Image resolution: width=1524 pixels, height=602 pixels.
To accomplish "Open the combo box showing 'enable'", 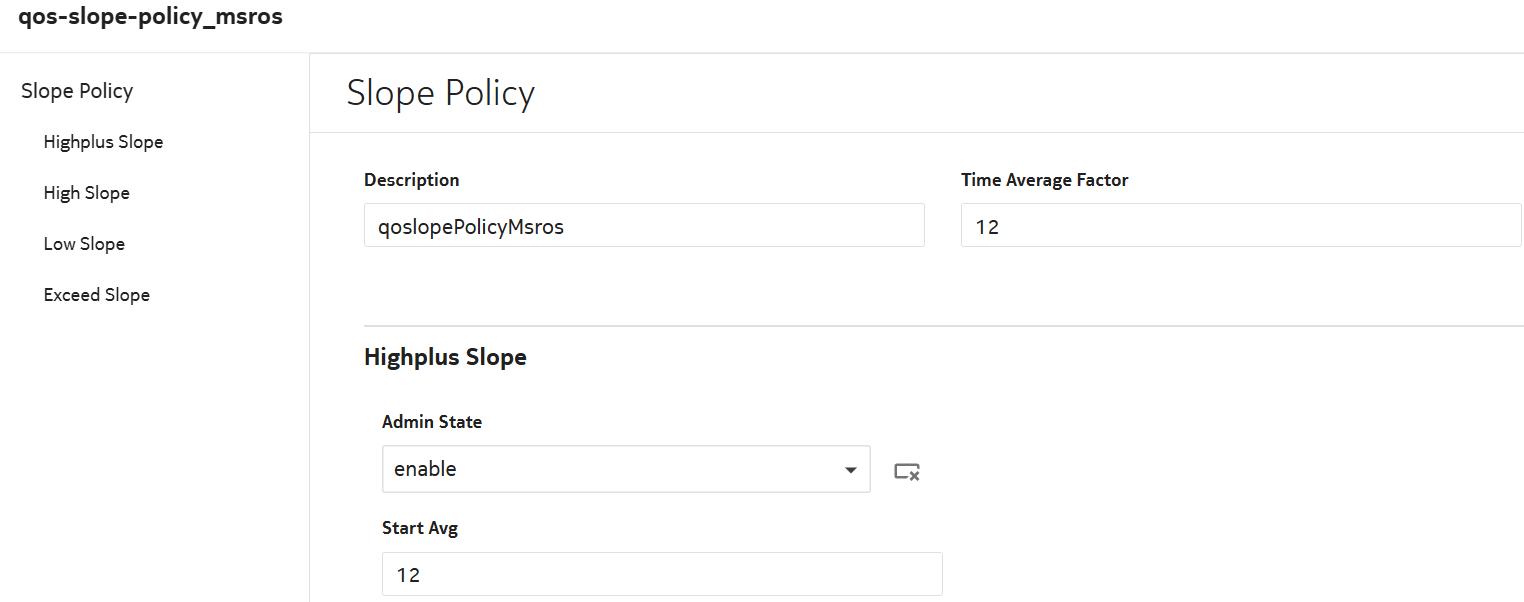I will pyautogui.click(x=610, y=469).
